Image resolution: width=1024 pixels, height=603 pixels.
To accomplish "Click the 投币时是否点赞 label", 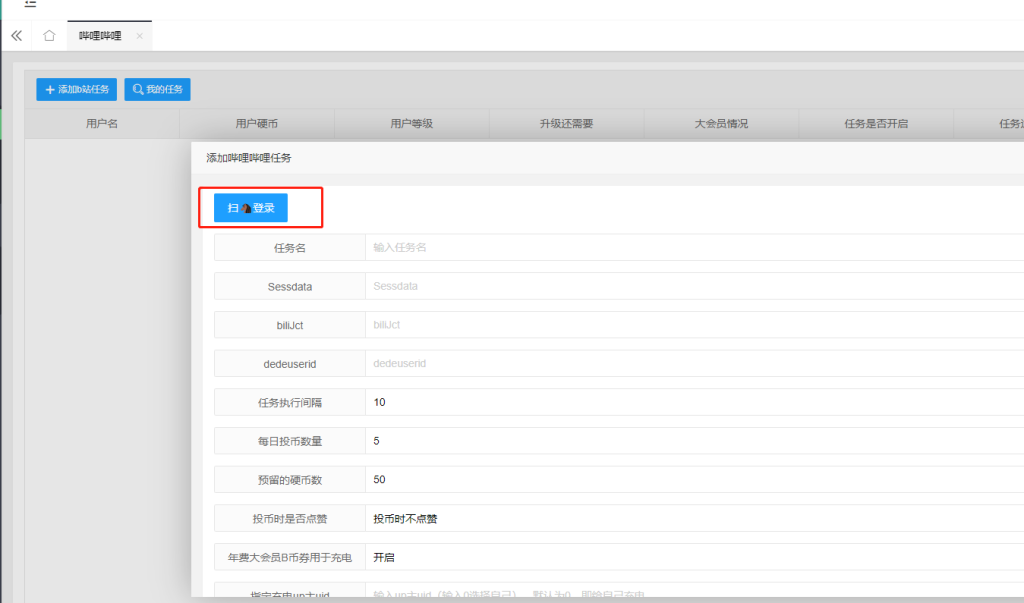I will [x=290, y=519].
